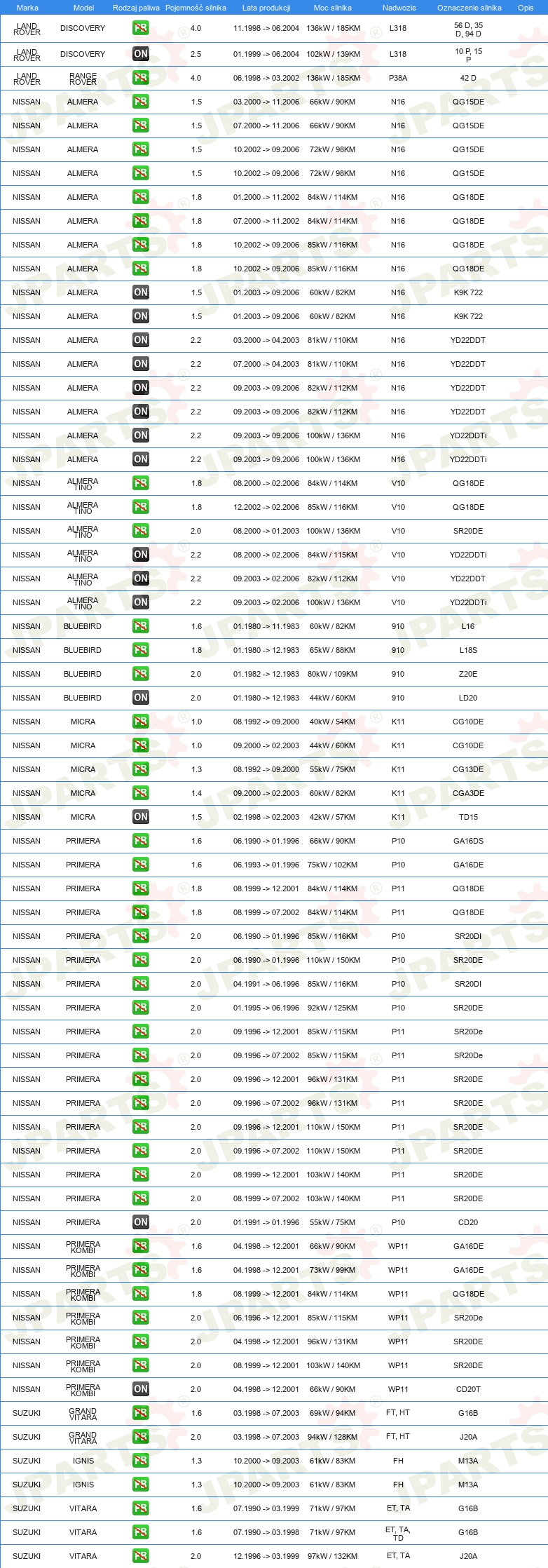
Task: Click date cell '04.1991 -> 06.1996'
Action: [x=266, y=984]
